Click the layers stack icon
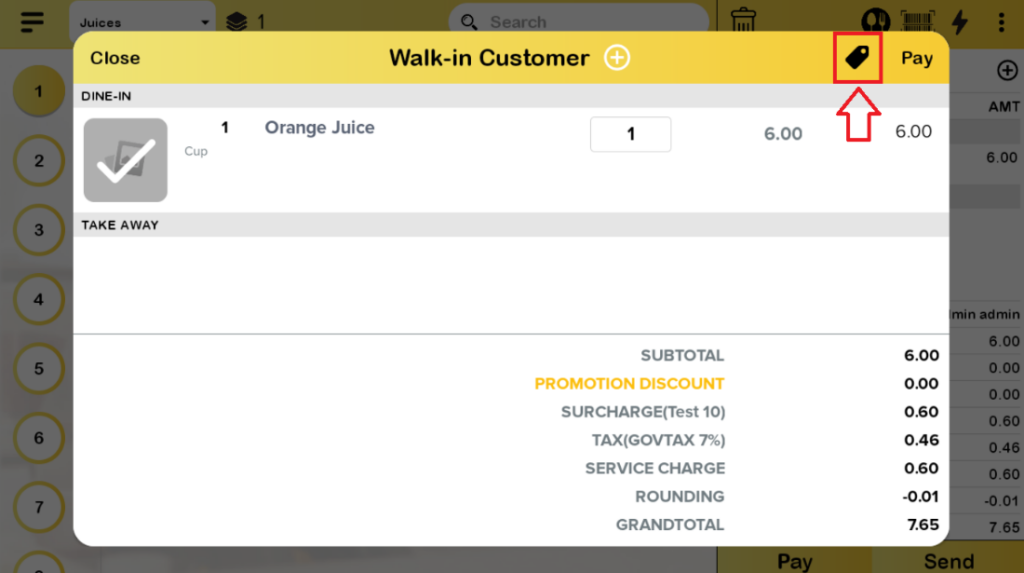 [x=236, y=21]
